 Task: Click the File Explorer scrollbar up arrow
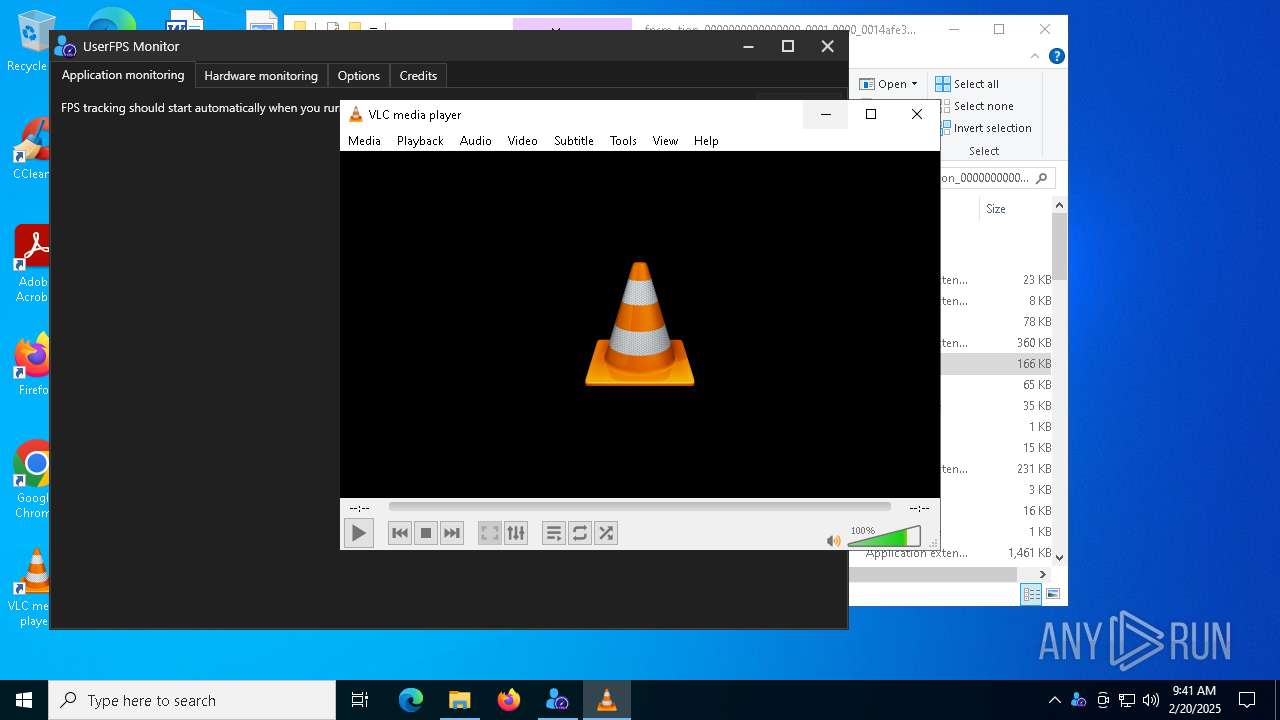tap(1060, 205)
